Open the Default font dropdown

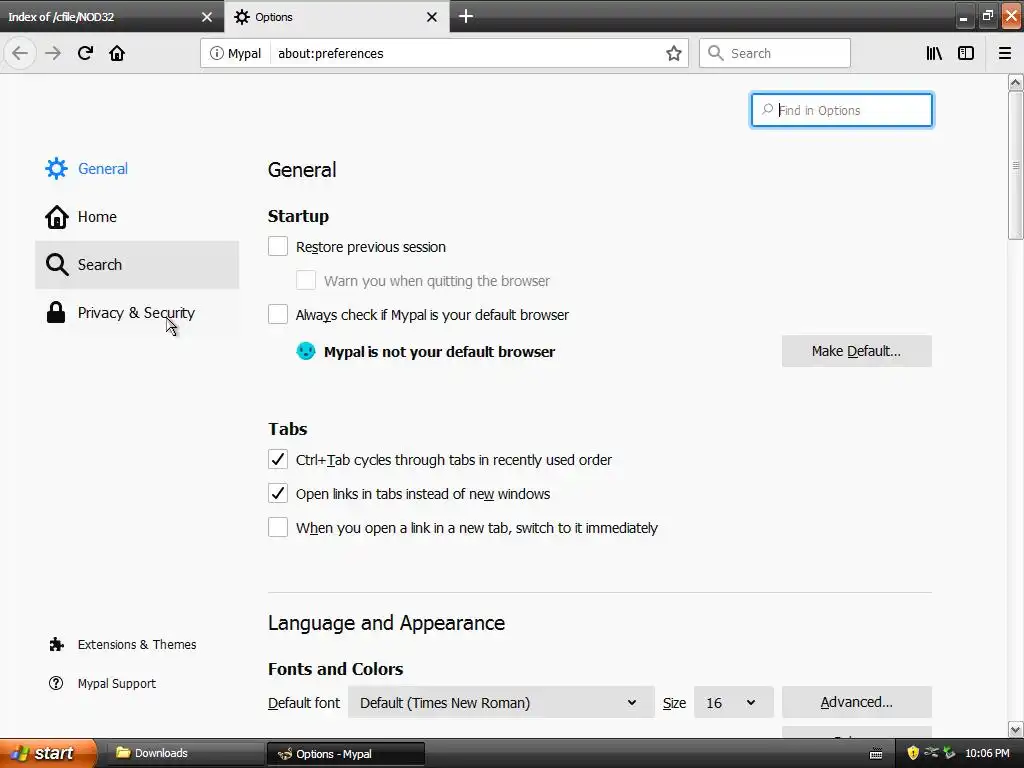click(x=501, y=703)
